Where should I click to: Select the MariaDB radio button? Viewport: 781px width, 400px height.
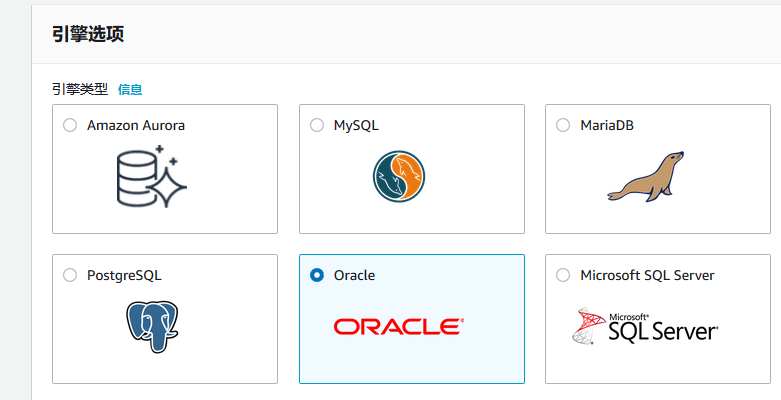[563, 125]
